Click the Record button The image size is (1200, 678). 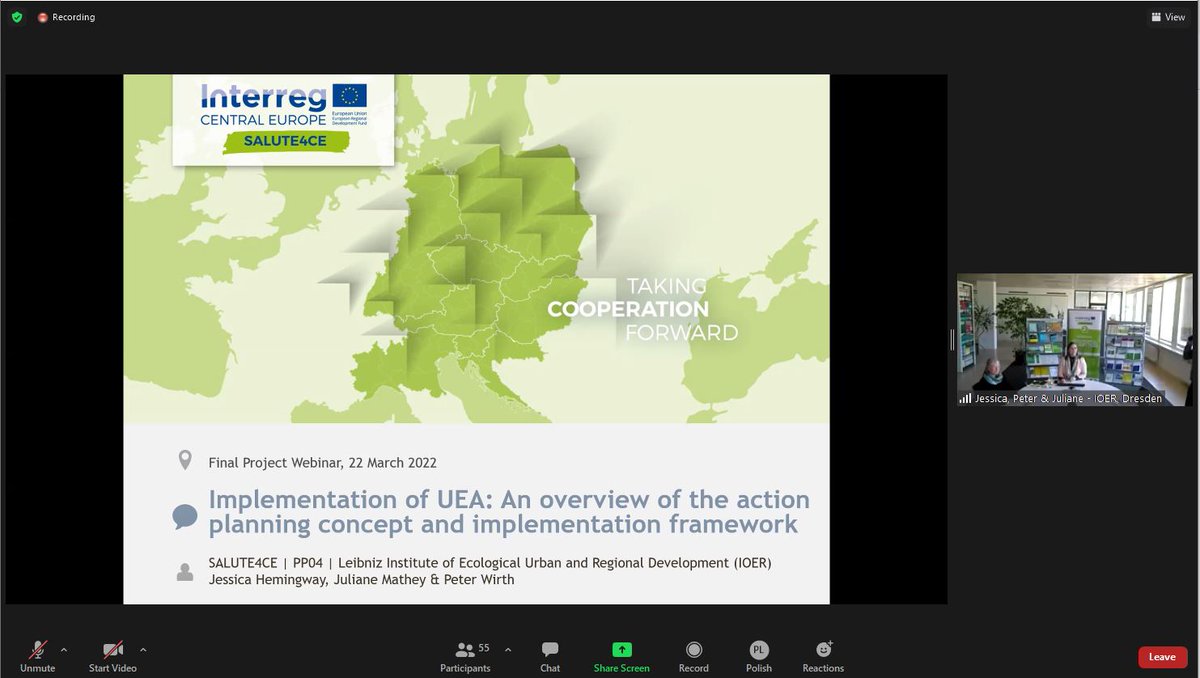[693, 657]
